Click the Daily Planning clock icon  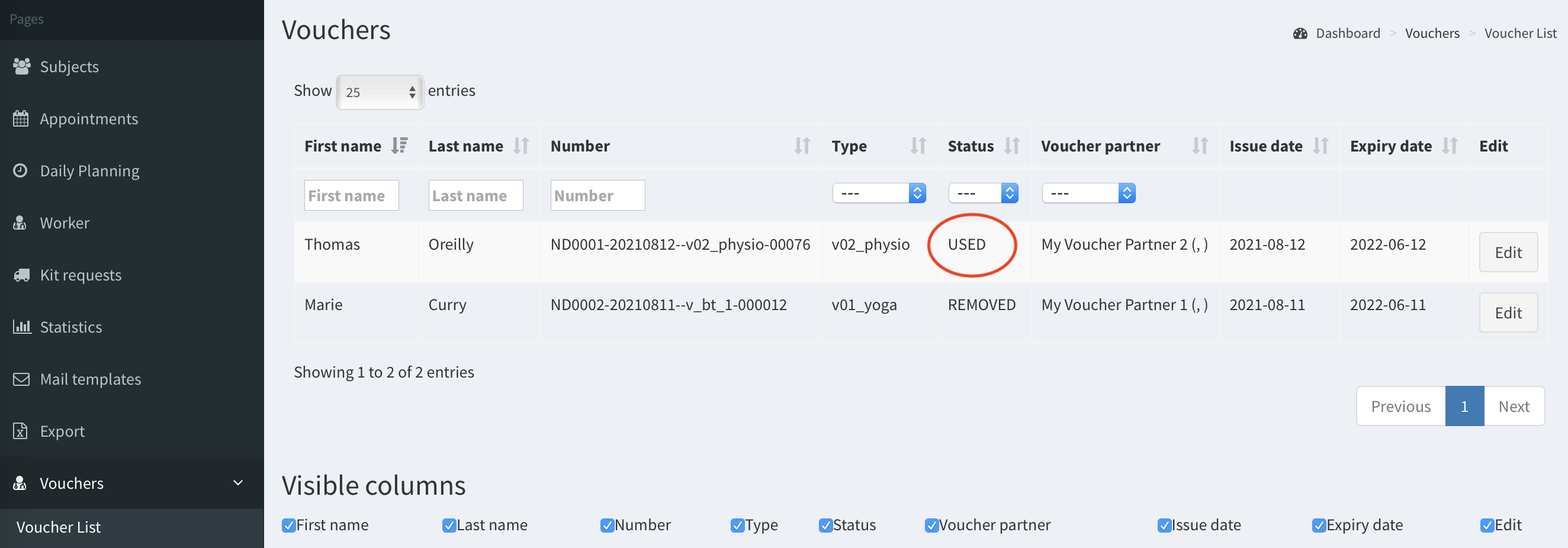pos(20,170)
